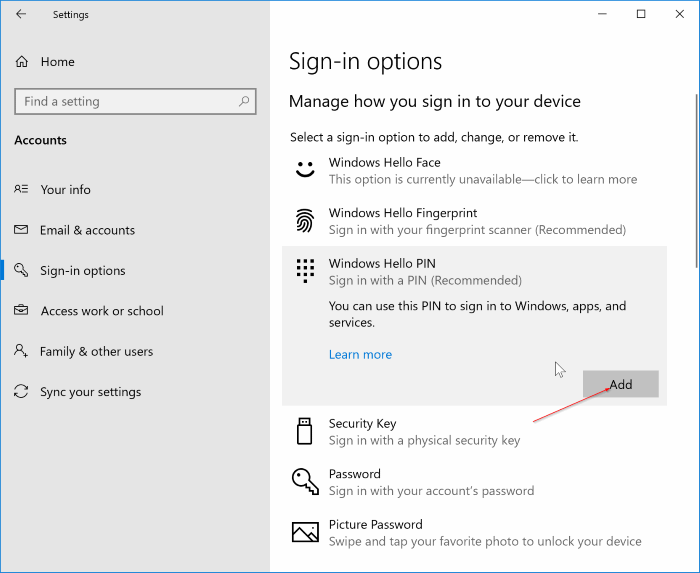Image resolution: width=700 pixels, height=573 pixels.
Task: Expand the Windows Hello Face option
Action: (x=474, y=170)
